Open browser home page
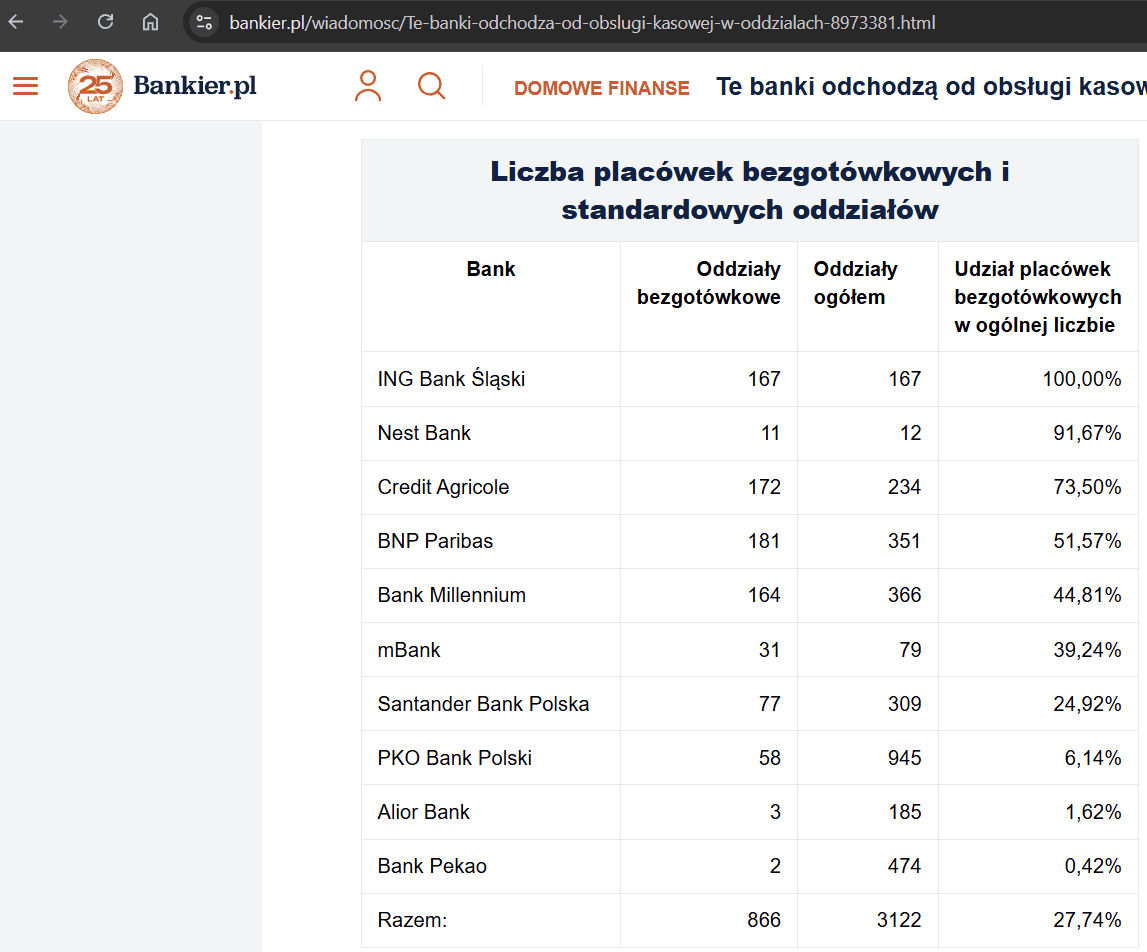The image size is (1147, 952). [148, 20]
